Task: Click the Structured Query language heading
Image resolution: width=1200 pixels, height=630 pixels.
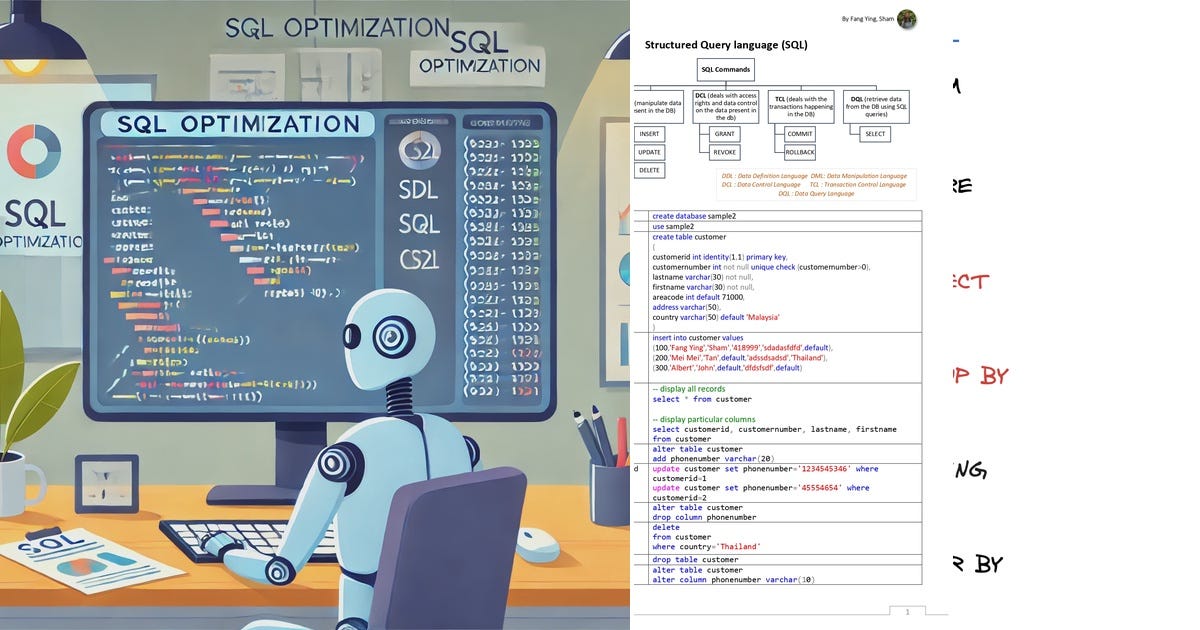Action: [x=724, y=44]
